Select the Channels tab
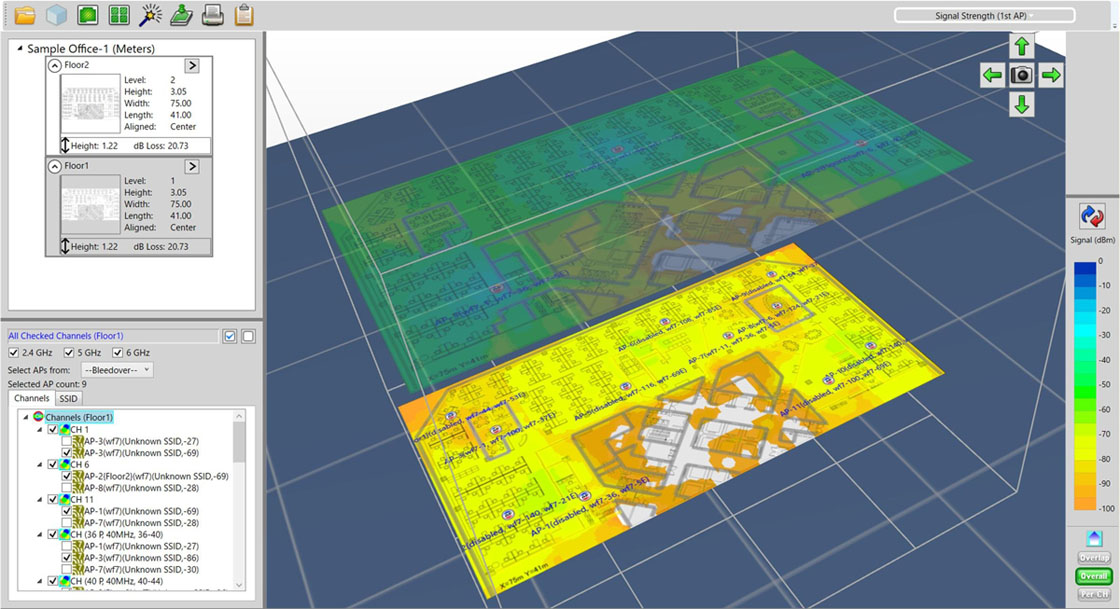The width and height of the screenshot is (1120, 609). click(31, 398)
